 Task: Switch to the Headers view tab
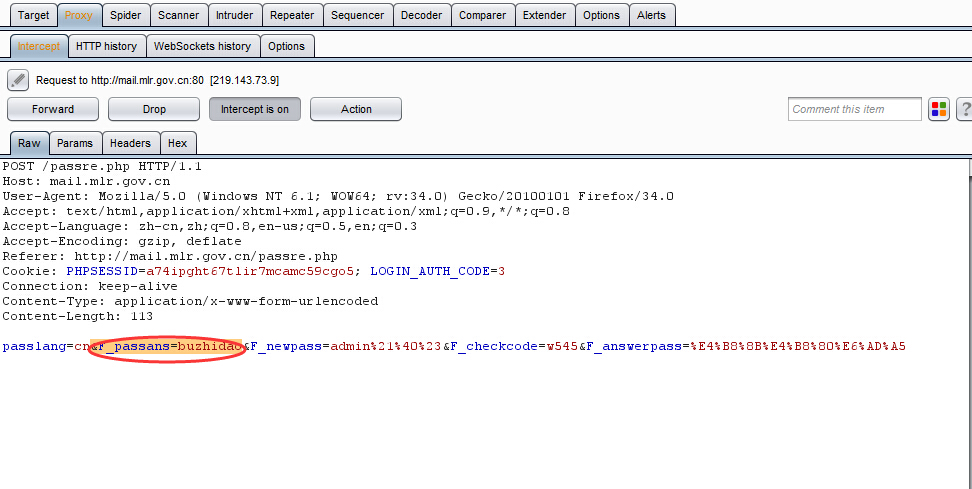point(130,143)
